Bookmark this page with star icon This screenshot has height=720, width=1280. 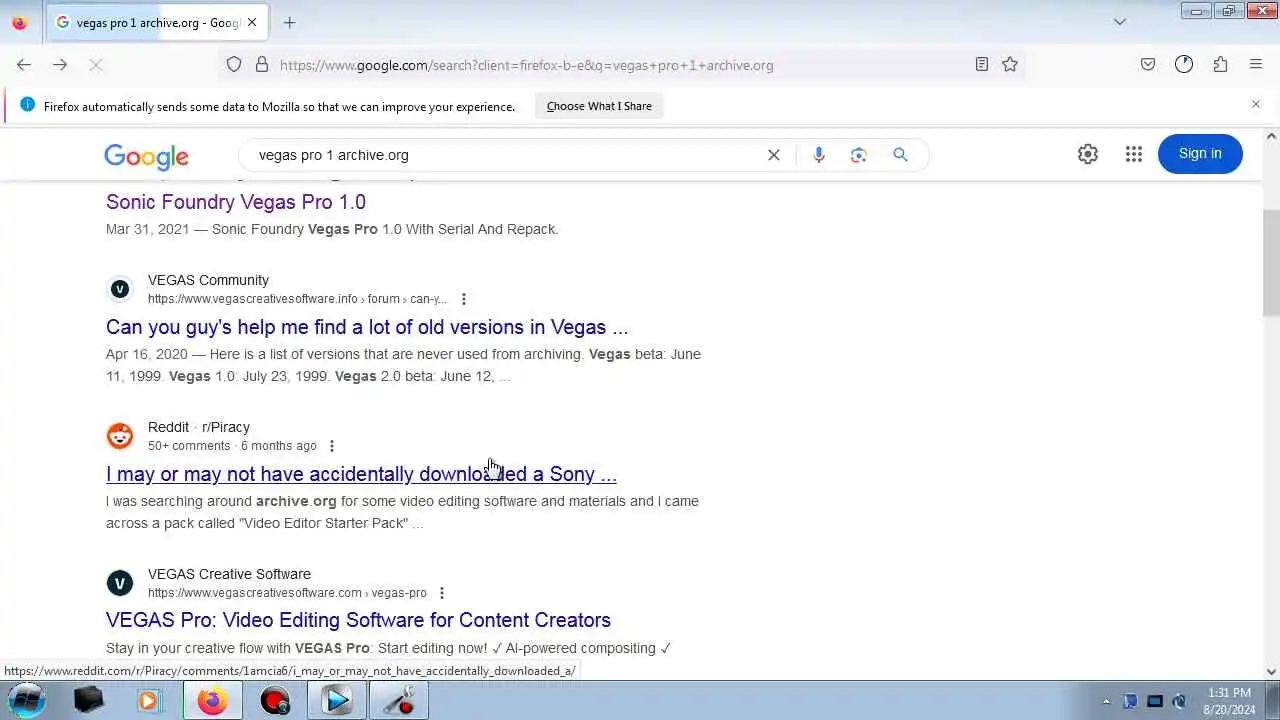1010,65
